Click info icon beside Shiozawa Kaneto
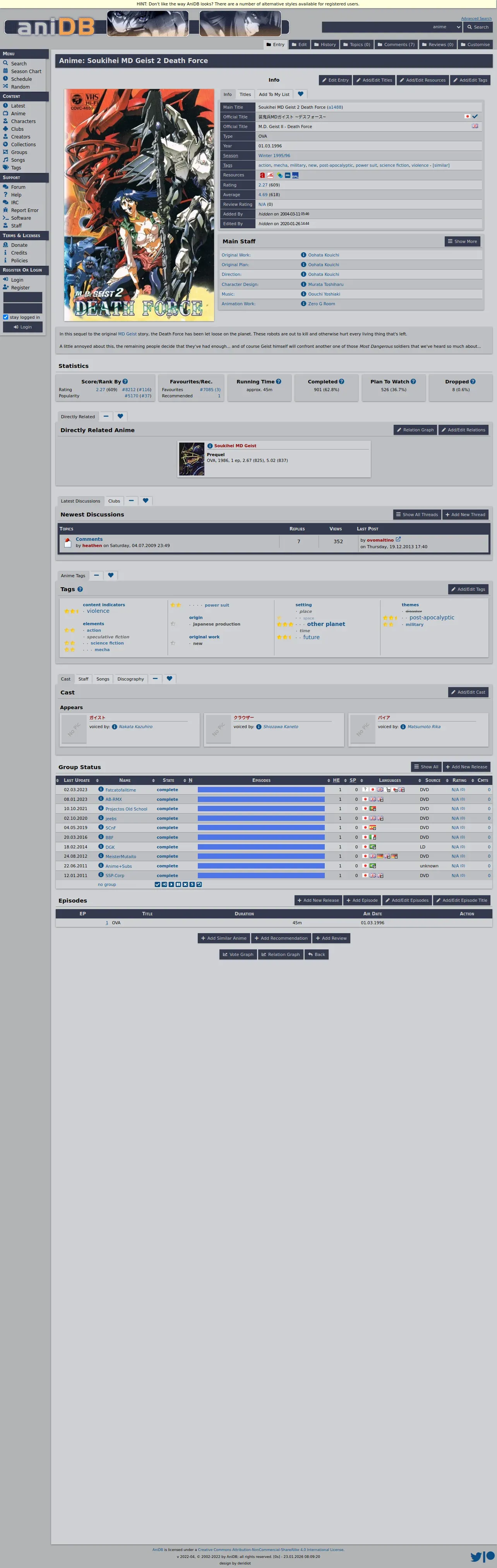The image size is (497, 1568). coord(259,727)
